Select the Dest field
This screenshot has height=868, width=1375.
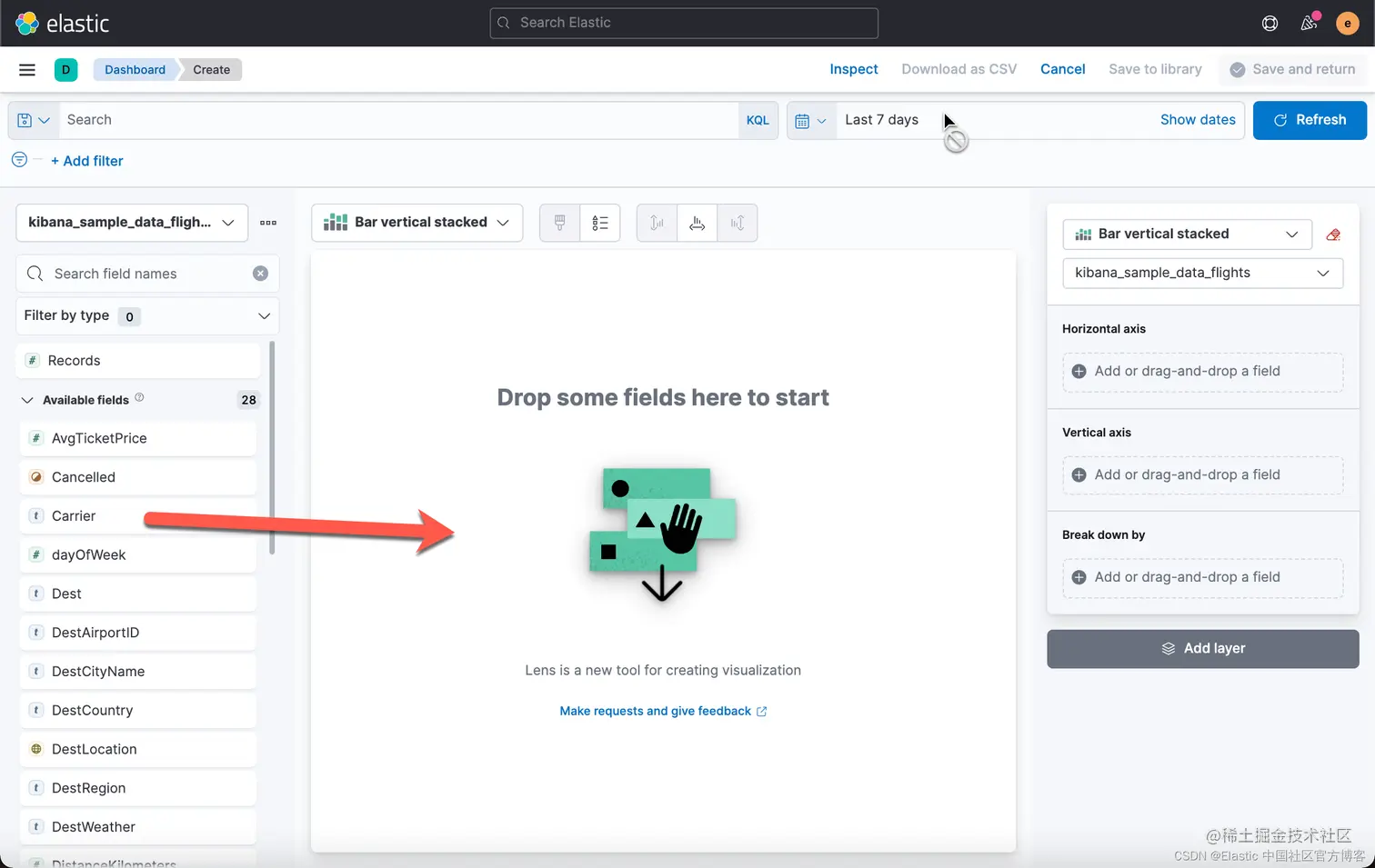pyautogui.click(x=138, y=594)
